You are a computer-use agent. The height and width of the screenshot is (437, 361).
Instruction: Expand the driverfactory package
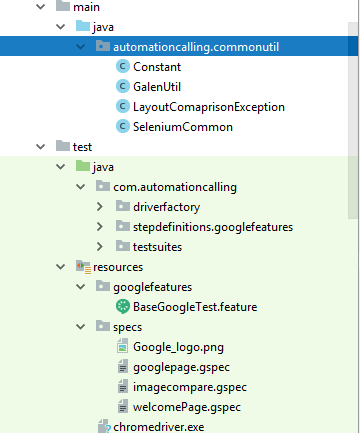(100, 207)
